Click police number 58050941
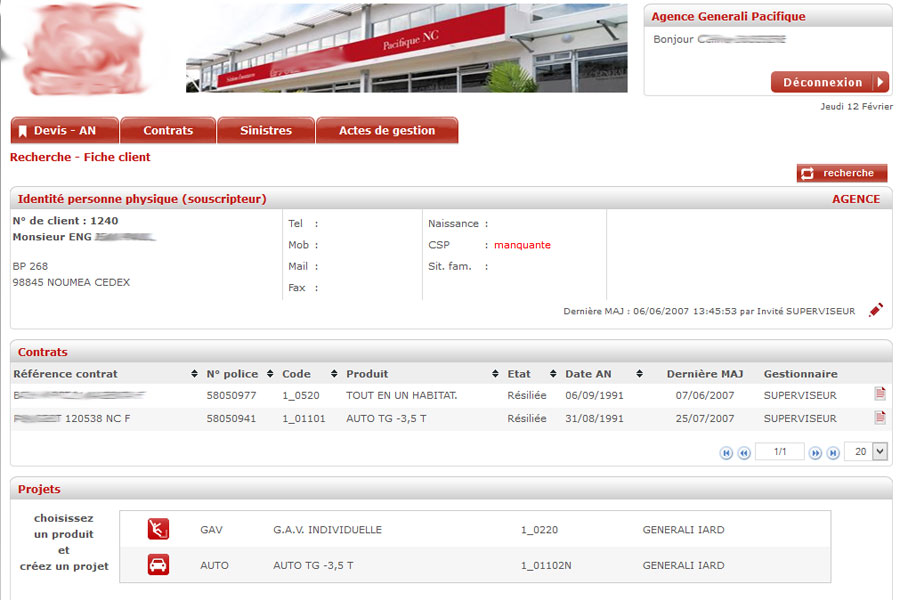The height and width of the screenshot is (600, 900). [231, 419]
